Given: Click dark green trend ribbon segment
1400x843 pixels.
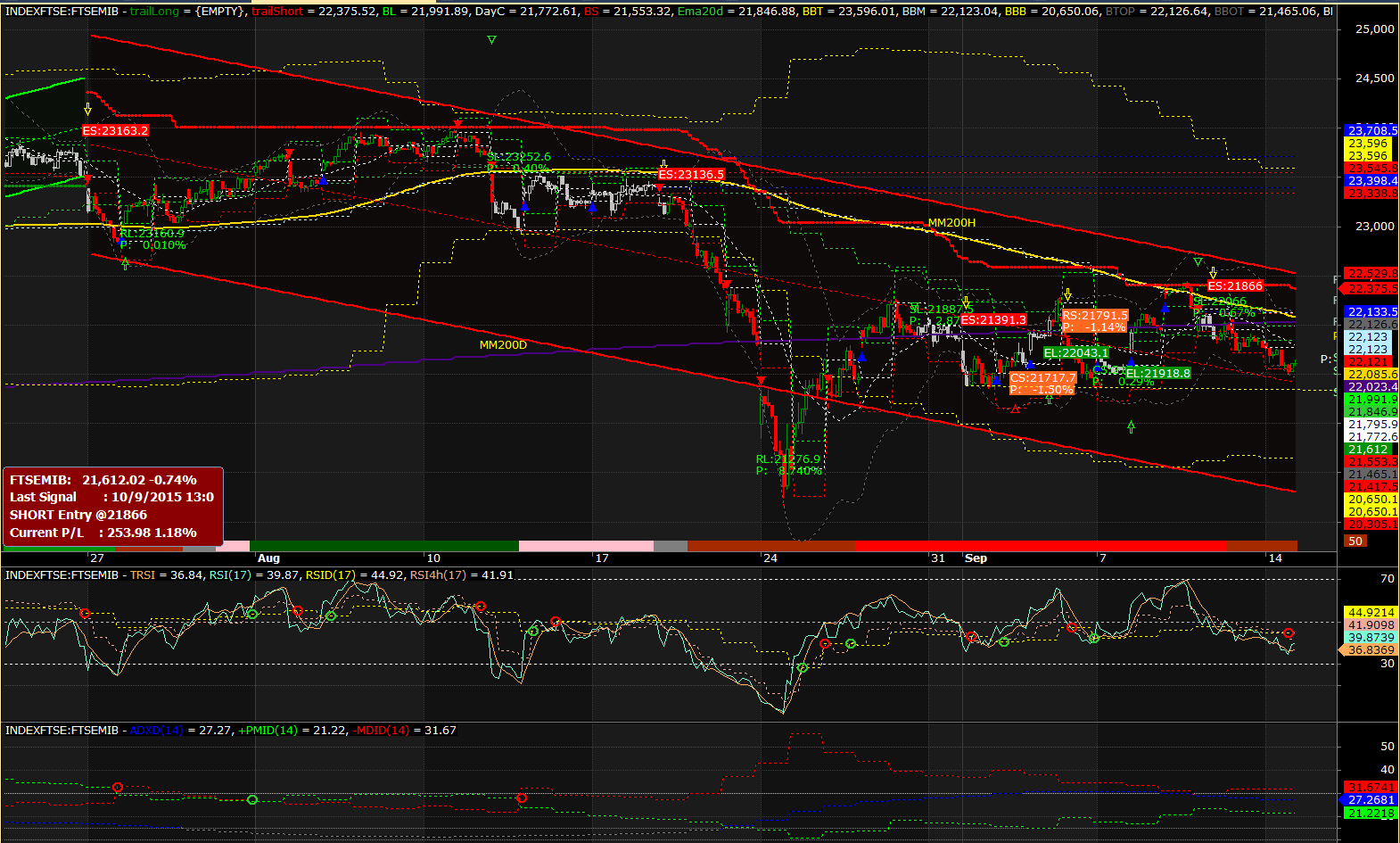Looking at the screenshot, I should pos(384,545).
